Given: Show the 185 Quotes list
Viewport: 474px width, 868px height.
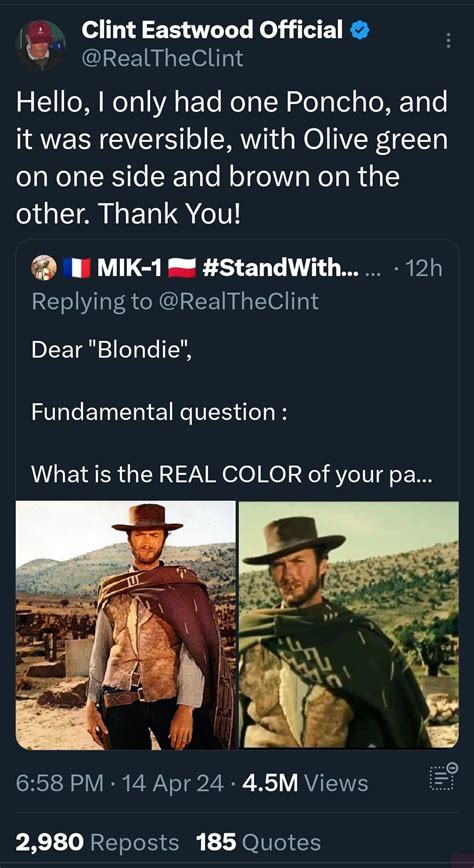Looking at the screenshot, I should pyautogui.click(x=258, y=843).
